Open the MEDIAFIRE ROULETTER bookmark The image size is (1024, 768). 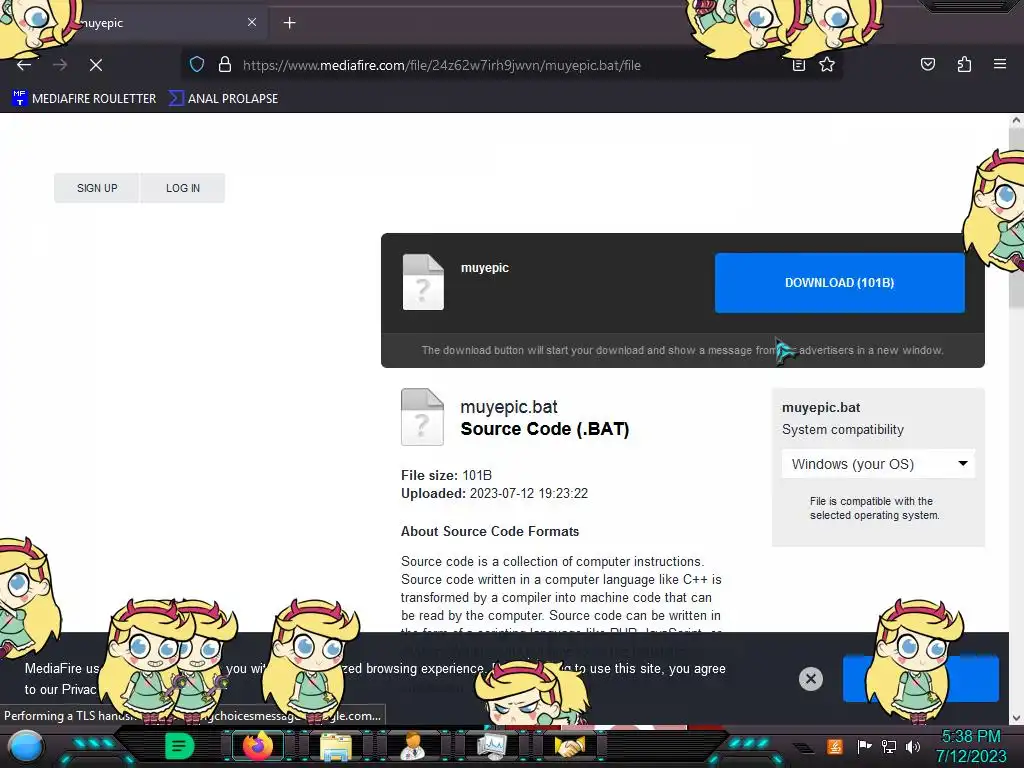click(84, 99)
